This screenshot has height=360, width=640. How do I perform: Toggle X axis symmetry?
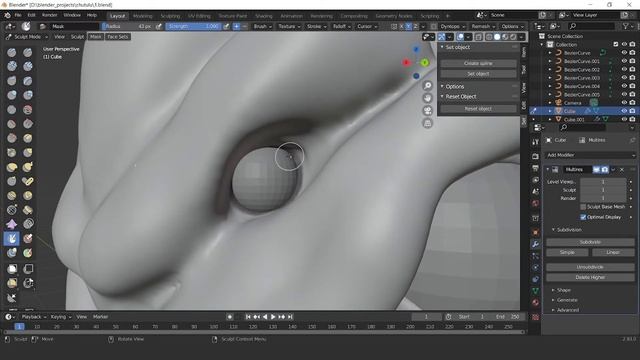(401, 26)
